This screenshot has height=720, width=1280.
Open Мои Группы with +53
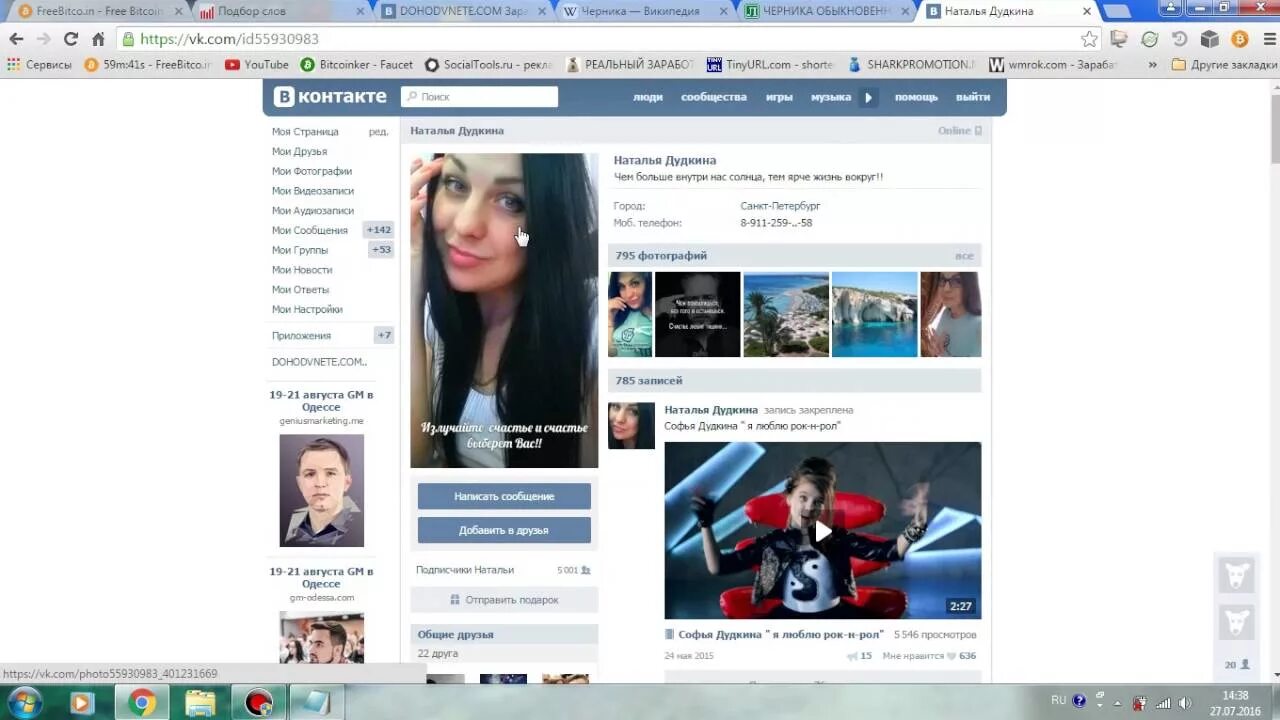click(x=331, y=250)
